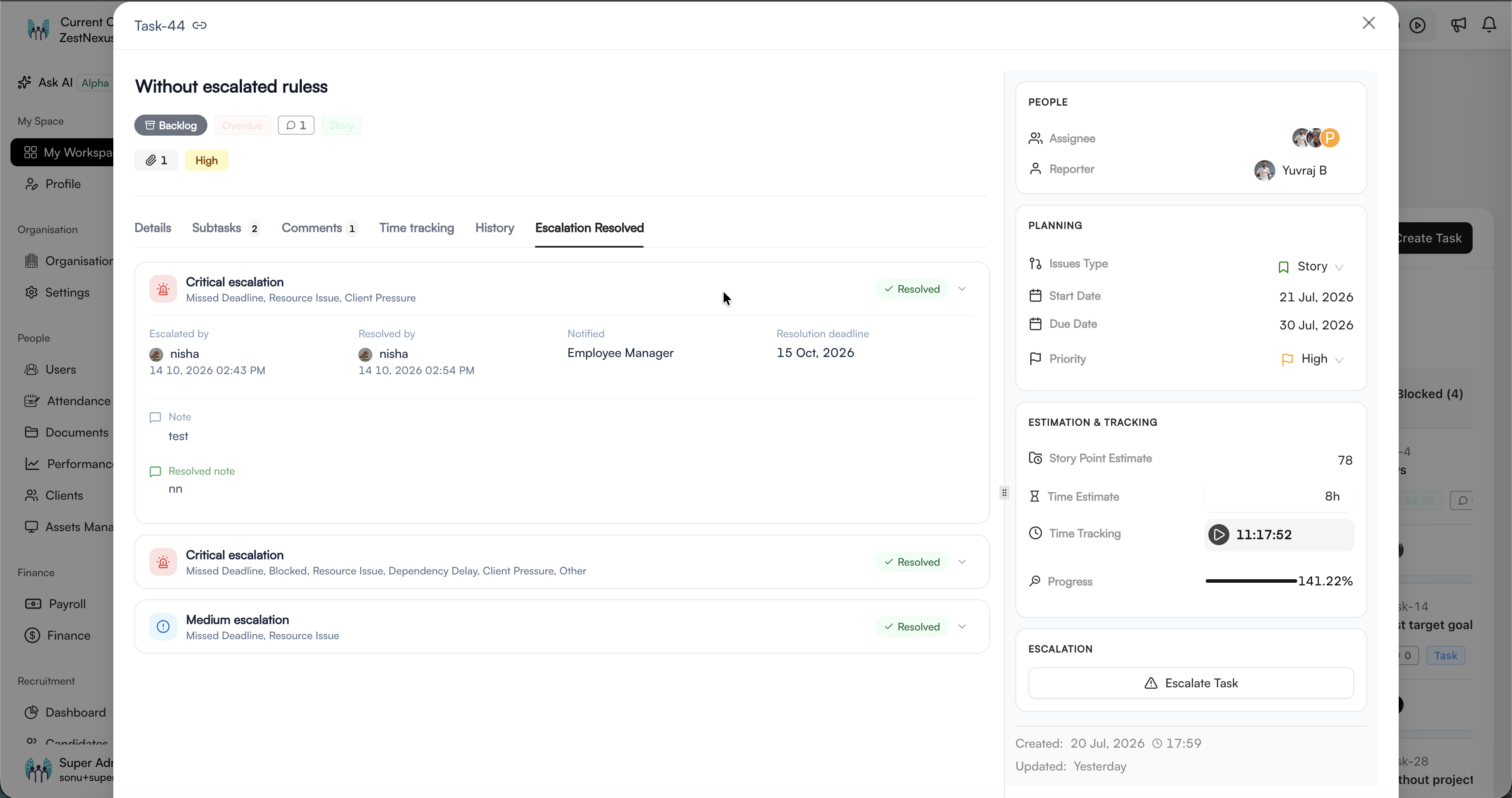1512x798 pixels.
Task: Switch to the Details tab
Action: [153, 227]
